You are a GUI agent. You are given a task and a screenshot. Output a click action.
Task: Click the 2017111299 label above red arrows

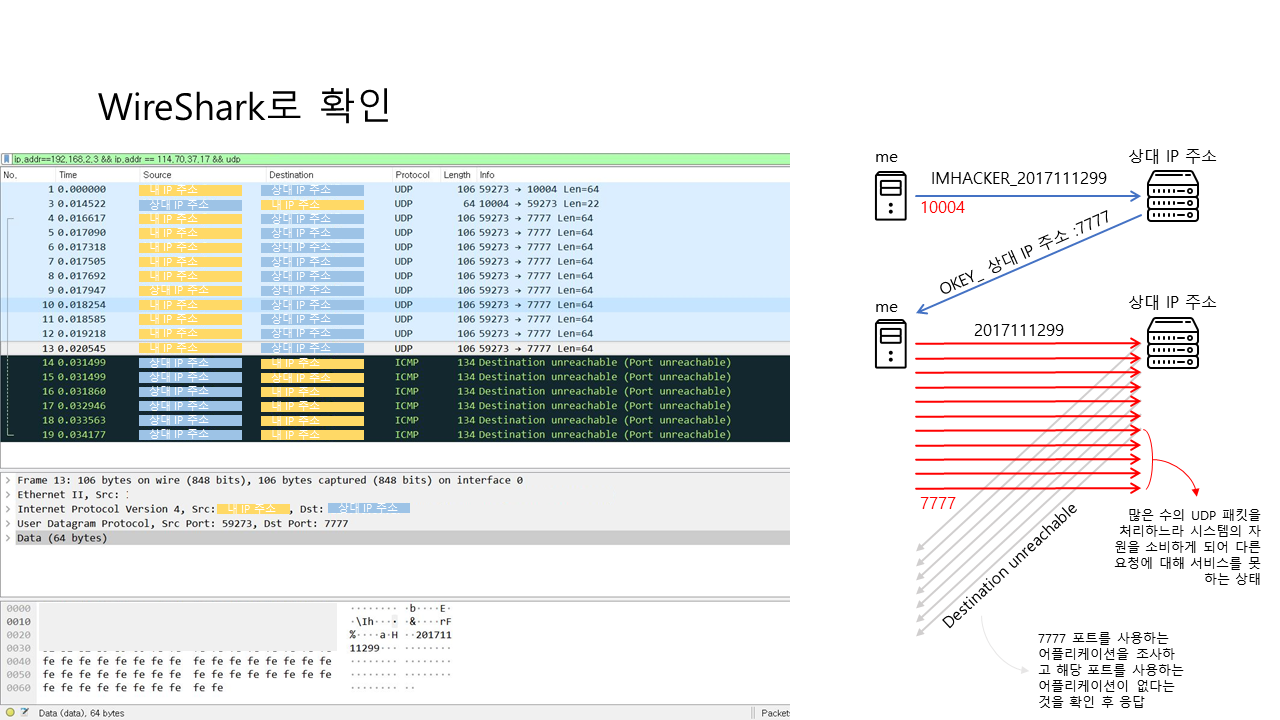(1019, 330)
